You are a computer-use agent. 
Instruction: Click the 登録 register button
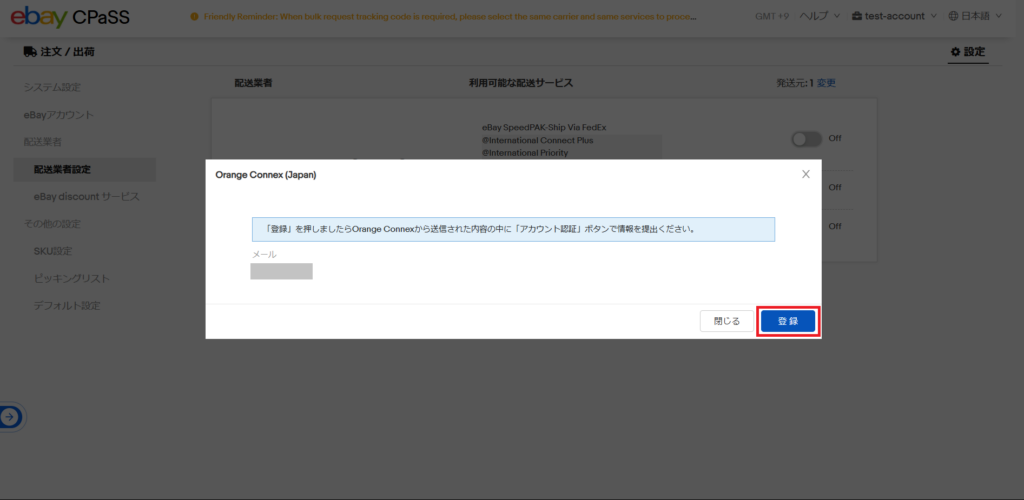[x=788, y=321]
